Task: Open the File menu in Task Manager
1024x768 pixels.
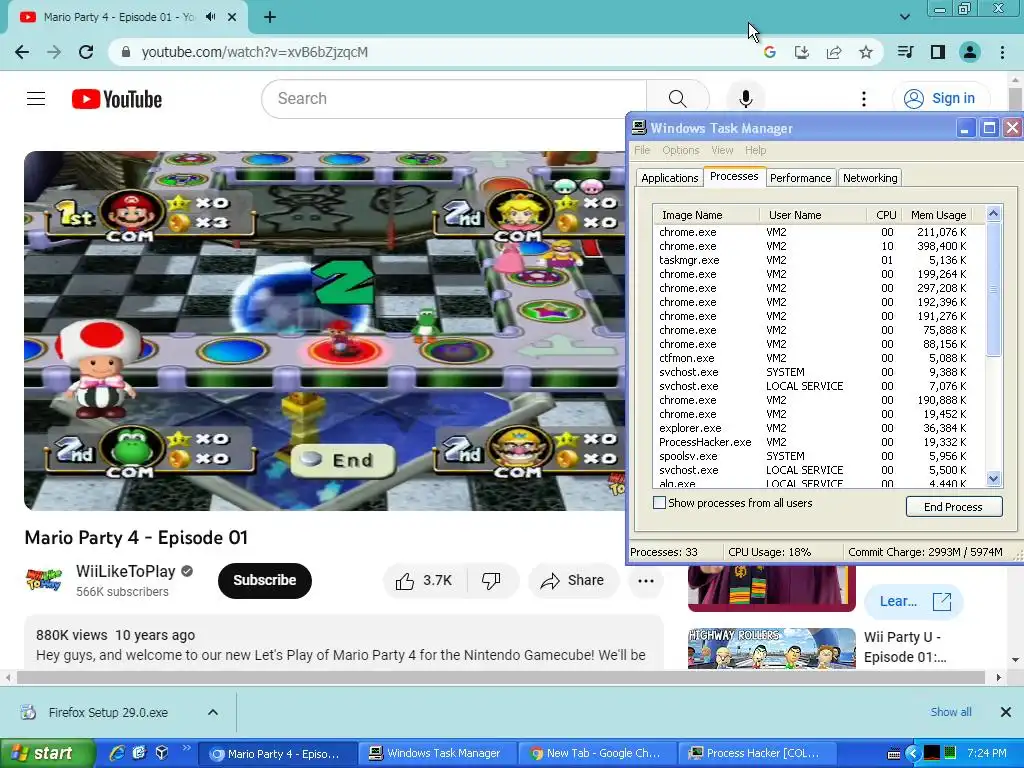Action: pyautogui.click(x=642, y=150)
